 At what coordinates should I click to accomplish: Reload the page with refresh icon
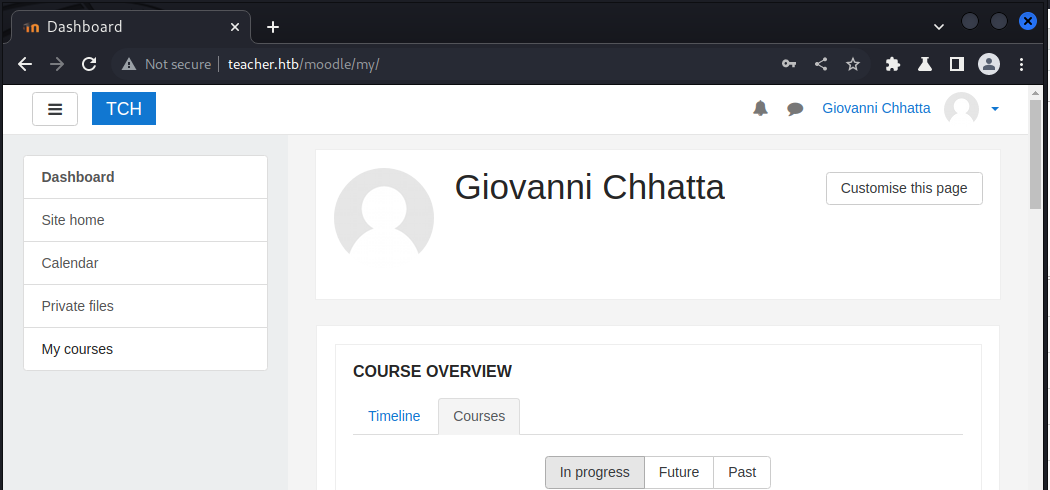click(x=89, y=64)
